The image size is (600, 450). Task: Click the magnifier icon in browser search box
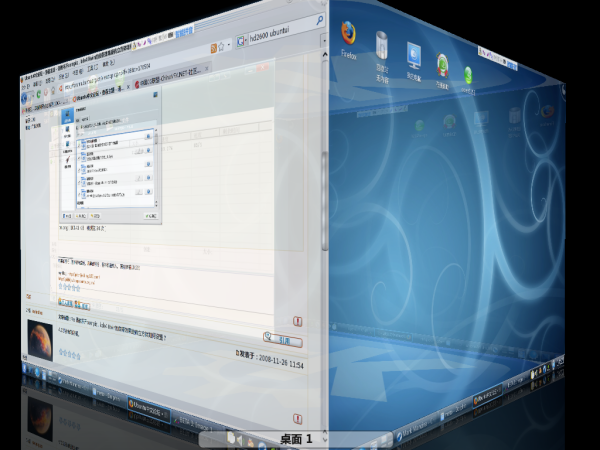tap(320, 20)
